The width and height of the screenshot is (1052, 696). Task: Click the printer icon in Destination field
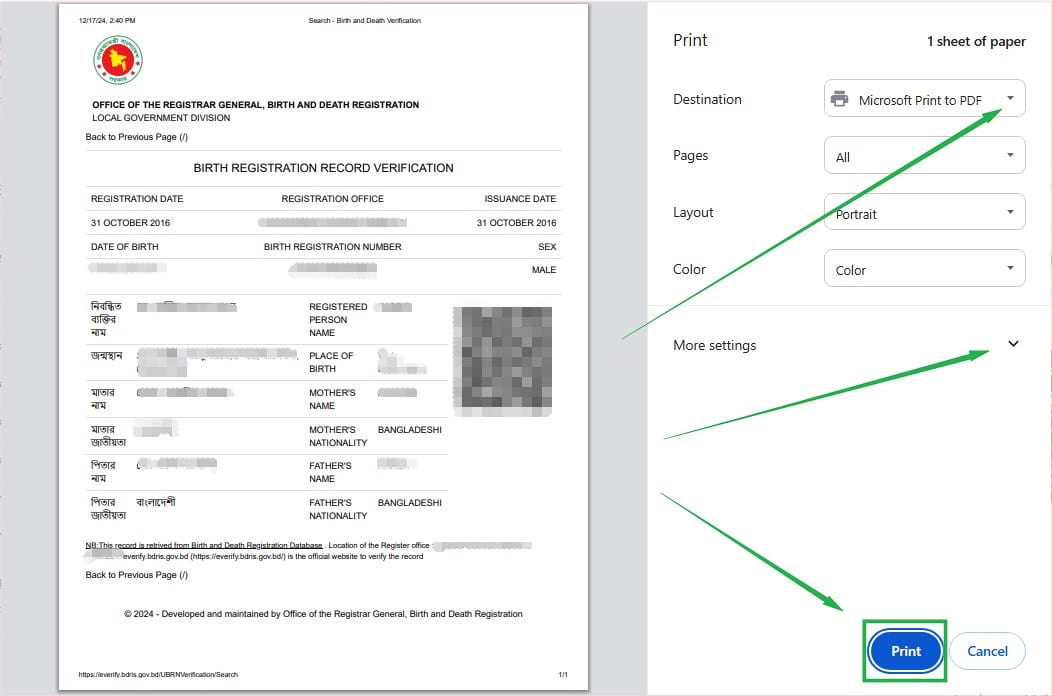(840, 99)
